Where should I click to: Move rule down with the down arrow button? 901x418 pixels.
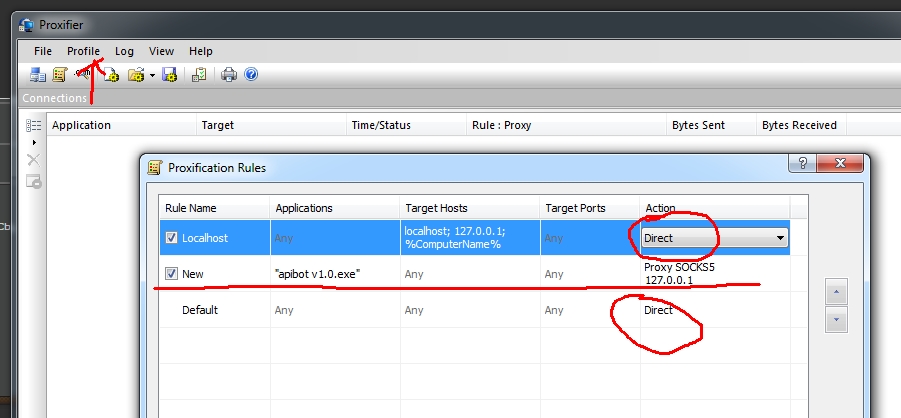pyautogui.click(x=838, y=320)
